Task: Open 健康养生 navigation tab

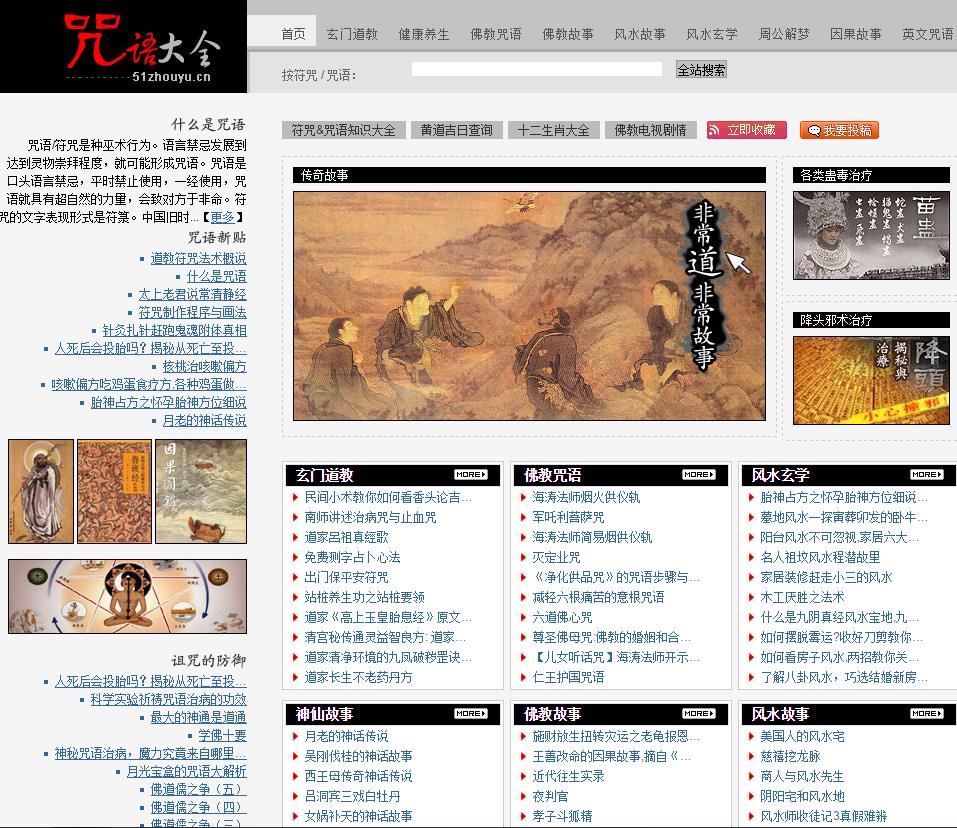Action: coord(424,34)
